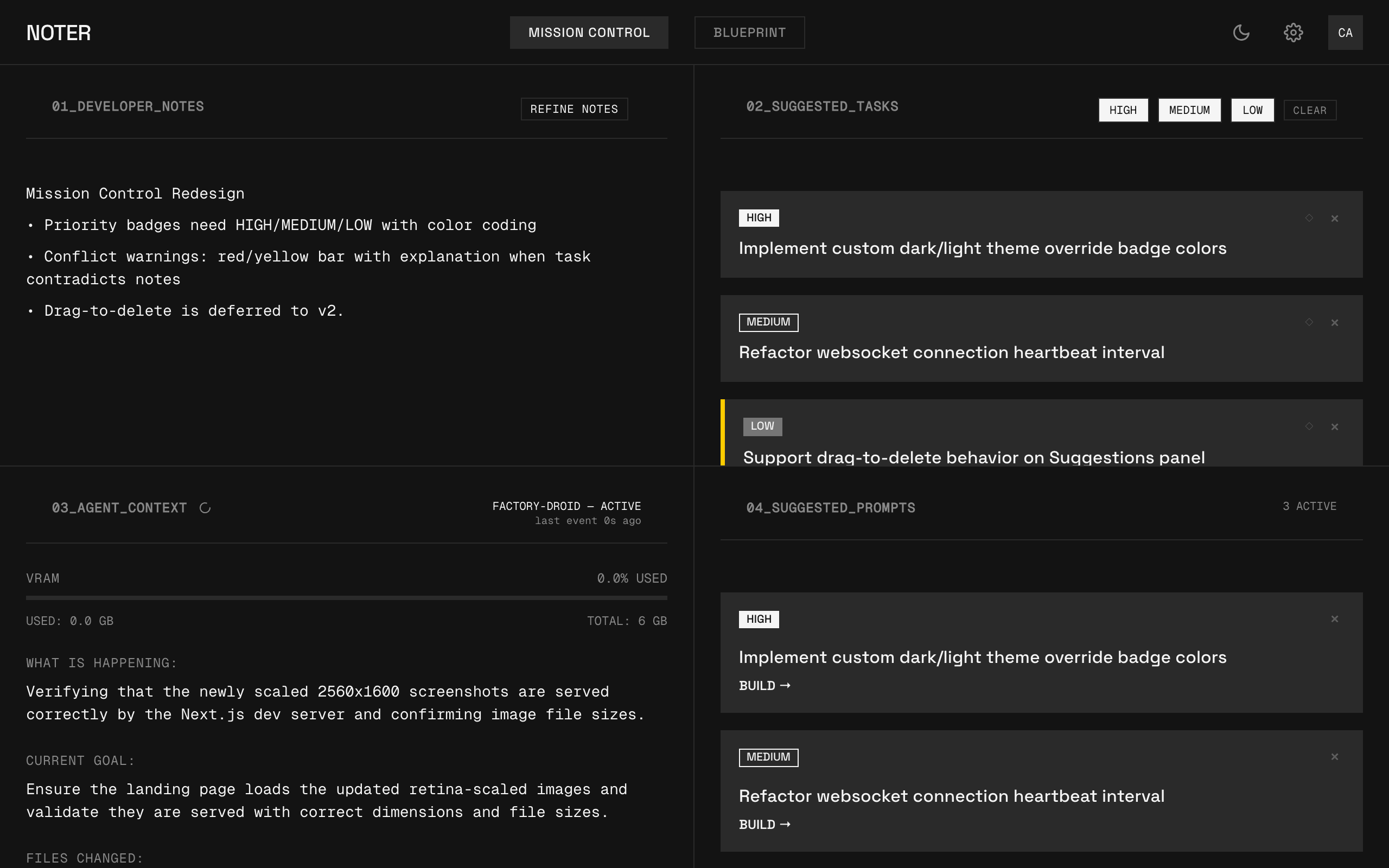1389x868 pixels.
Task: Open task 'Support drag-to-delete behavior on Suggestions panel'
Action: point(974,457)
